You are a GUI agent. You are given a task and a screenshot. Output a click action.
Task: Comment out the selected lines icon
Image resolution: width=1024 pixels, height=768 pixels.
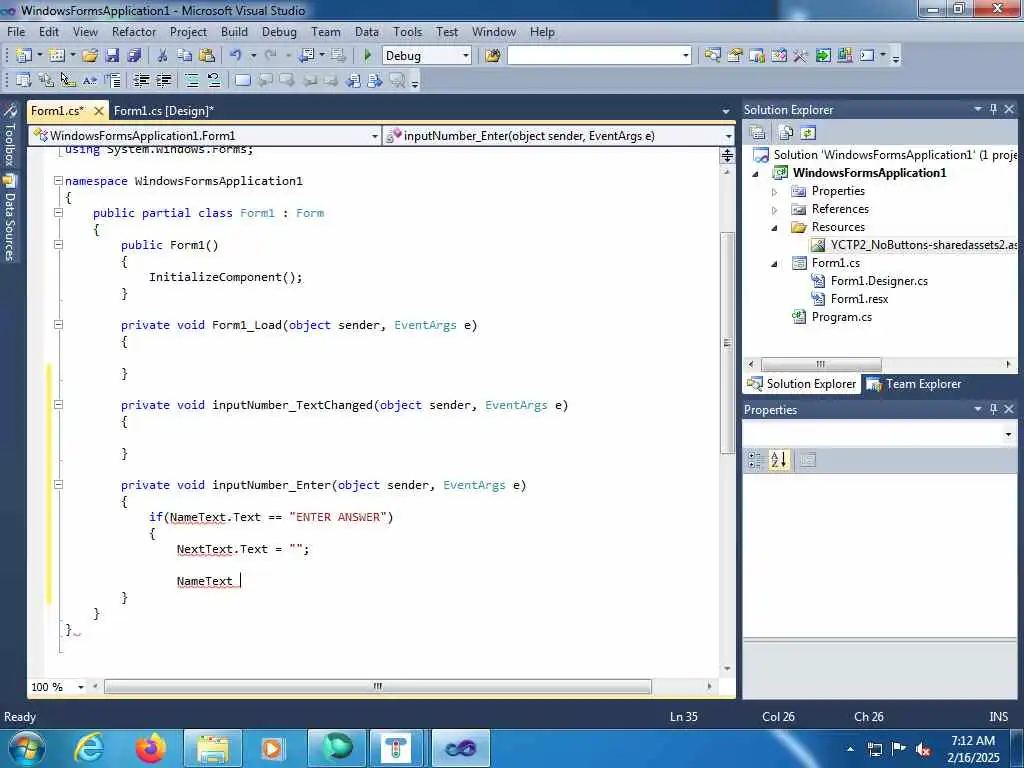point(191,80)
